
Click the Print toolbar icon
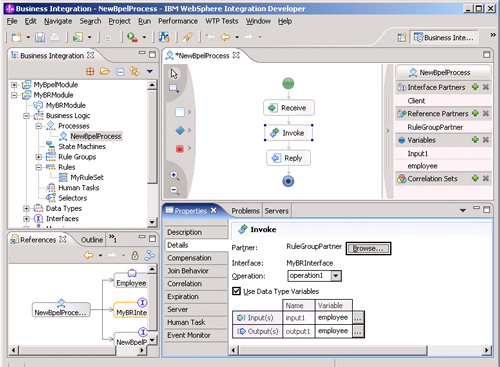point(55,37)
